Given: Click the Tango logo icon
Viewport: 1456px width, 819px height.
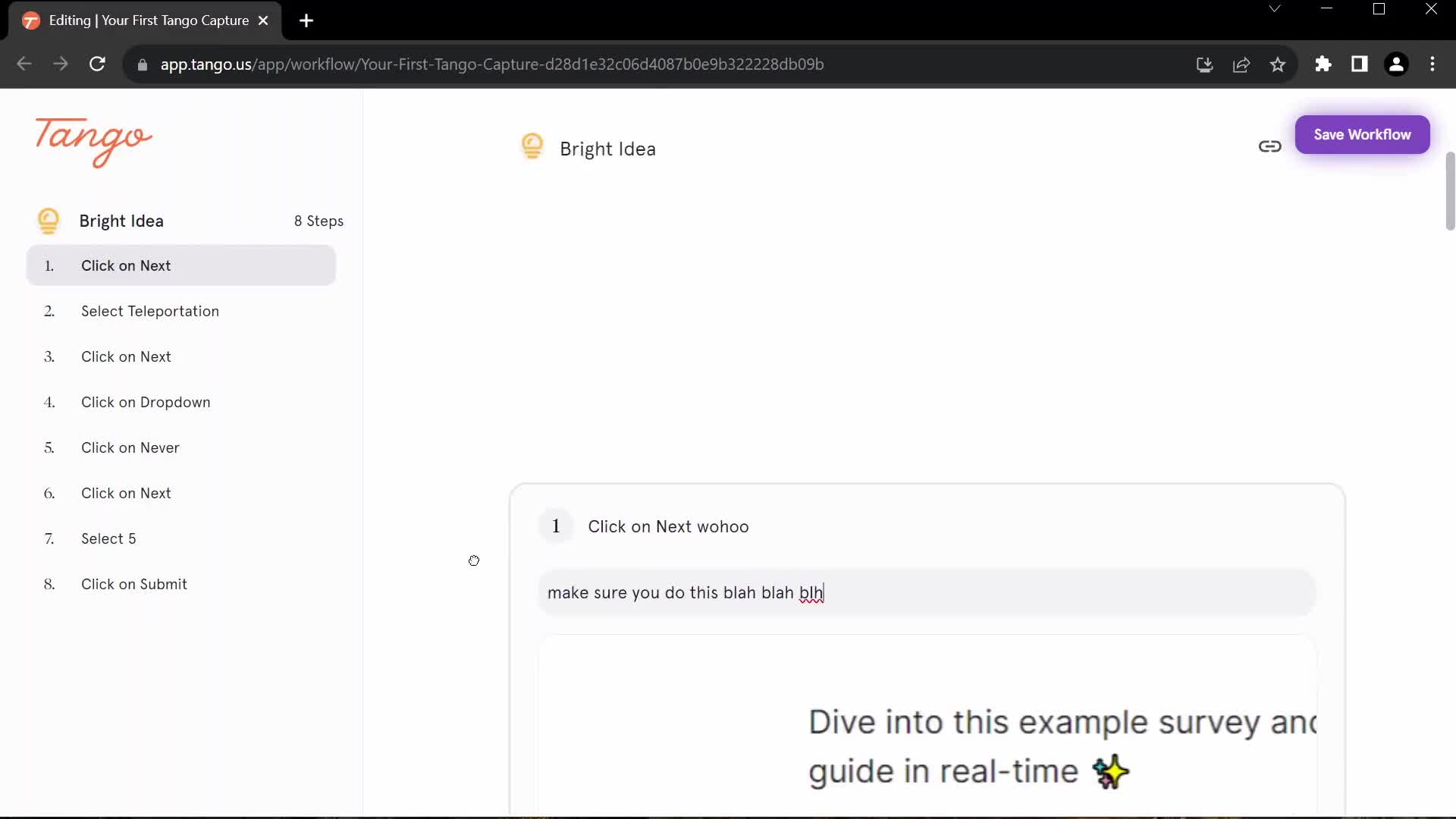Looking at the screenshot, I should pyautogui.click(x=92, y=140).
